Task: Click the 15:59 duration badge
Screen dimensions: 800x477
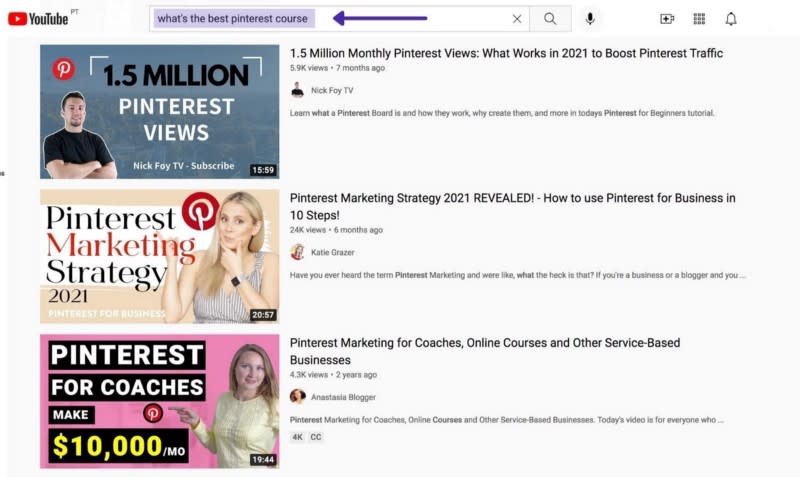Action: (x=263, y=170)
